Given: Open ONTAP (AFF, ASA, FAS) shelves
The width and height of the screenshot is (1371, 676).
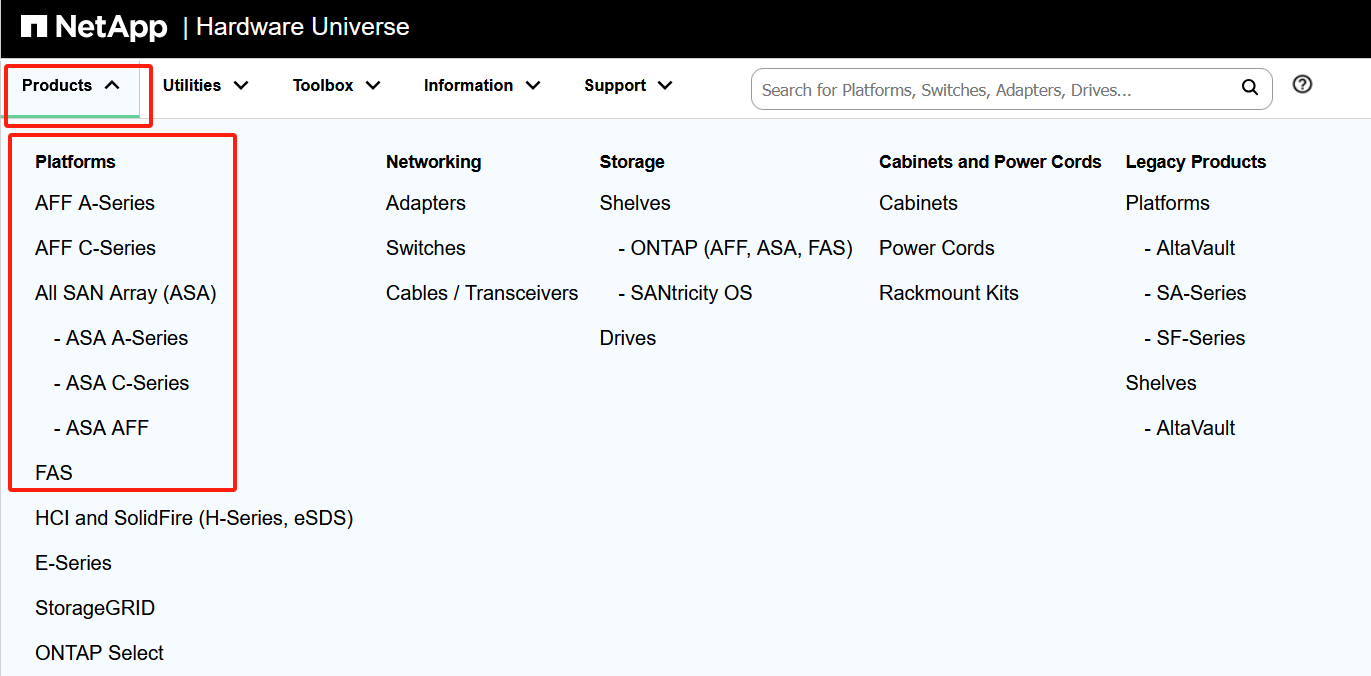Looking at the screenshot, I should pyautogui.click(x=741, y=248).
